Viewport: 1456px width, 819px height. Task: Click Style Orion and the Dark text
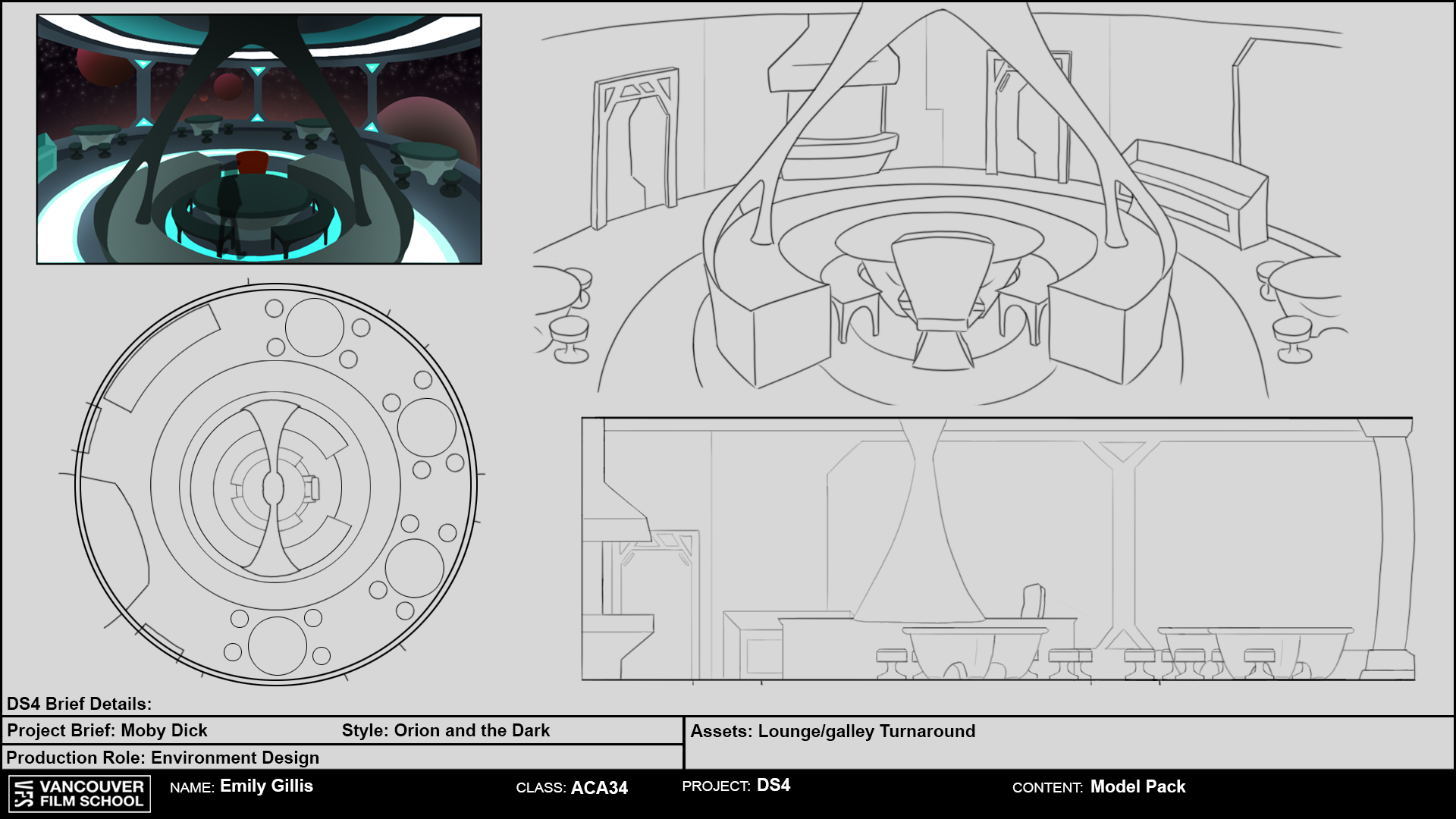coord(445,730)
